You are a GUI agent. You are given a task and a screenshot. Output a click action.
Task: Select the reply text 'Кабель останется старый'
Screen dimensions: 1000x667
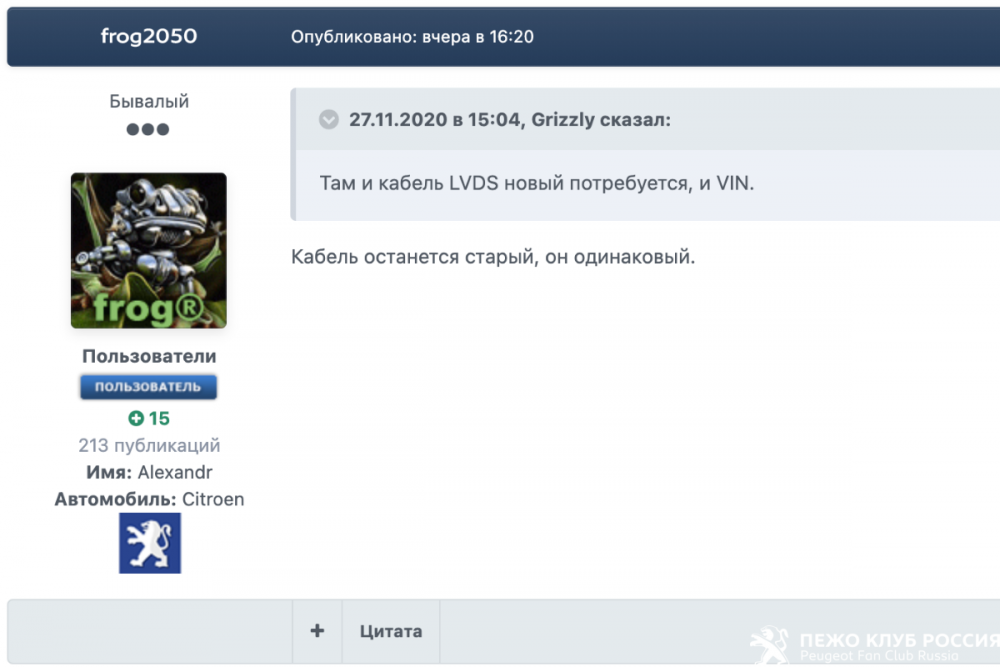(410, 256)
